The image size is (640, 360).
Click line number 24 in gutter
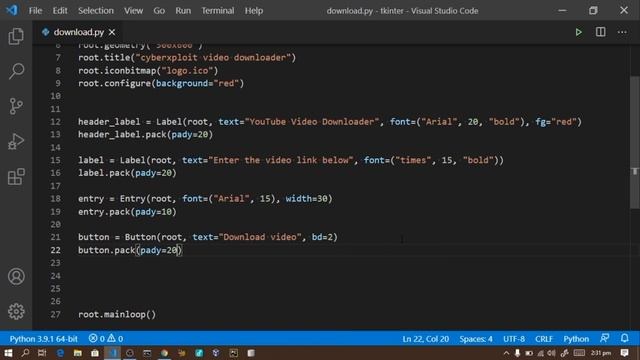click(x=56, y=276)
